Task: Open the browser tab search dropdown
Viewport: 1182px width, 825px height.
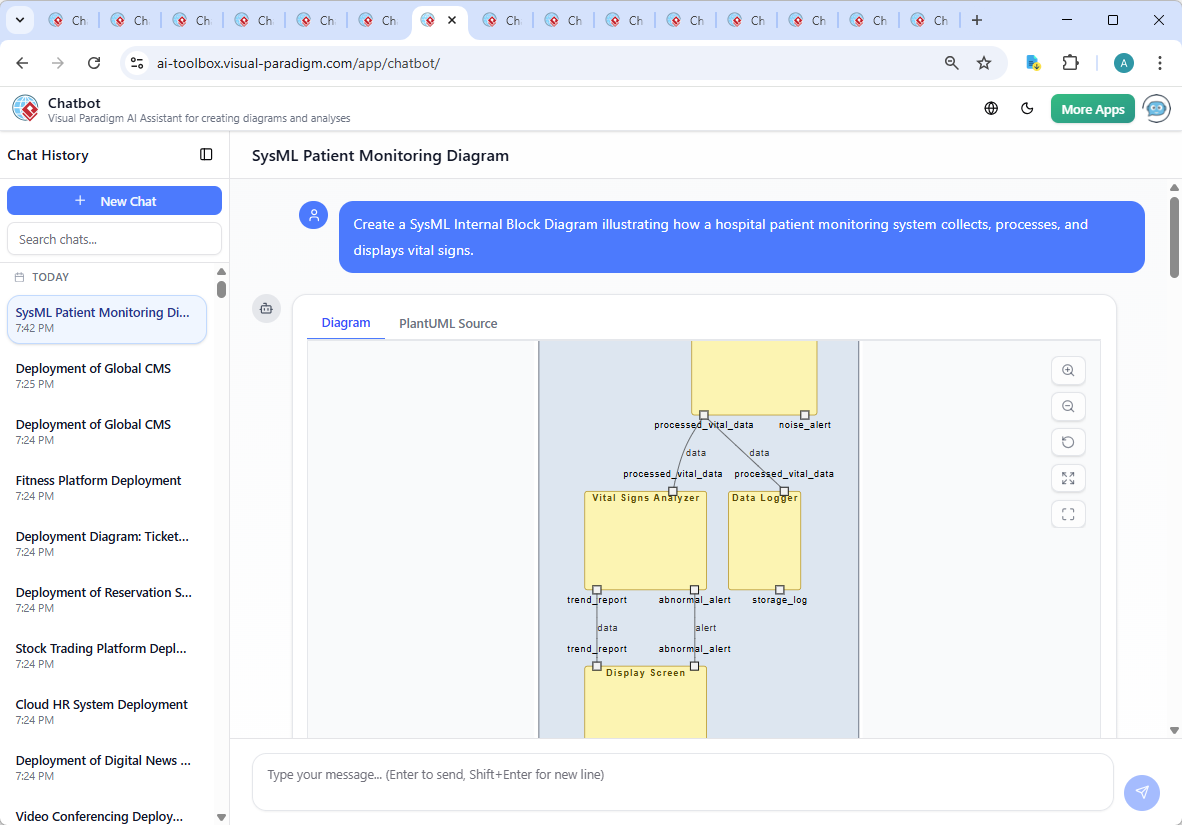Action: (19, 20)
